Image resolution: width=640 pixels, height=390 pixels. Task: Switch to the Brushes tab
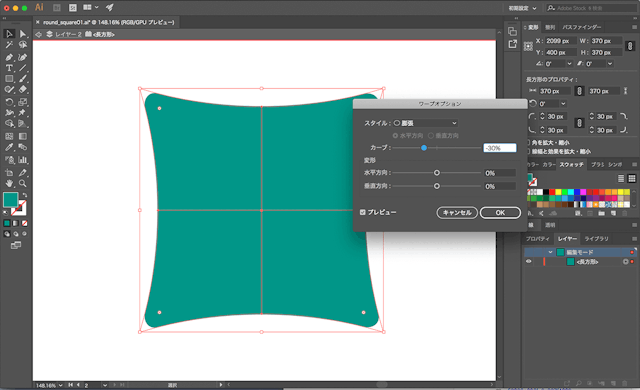[x=598, y=165]
